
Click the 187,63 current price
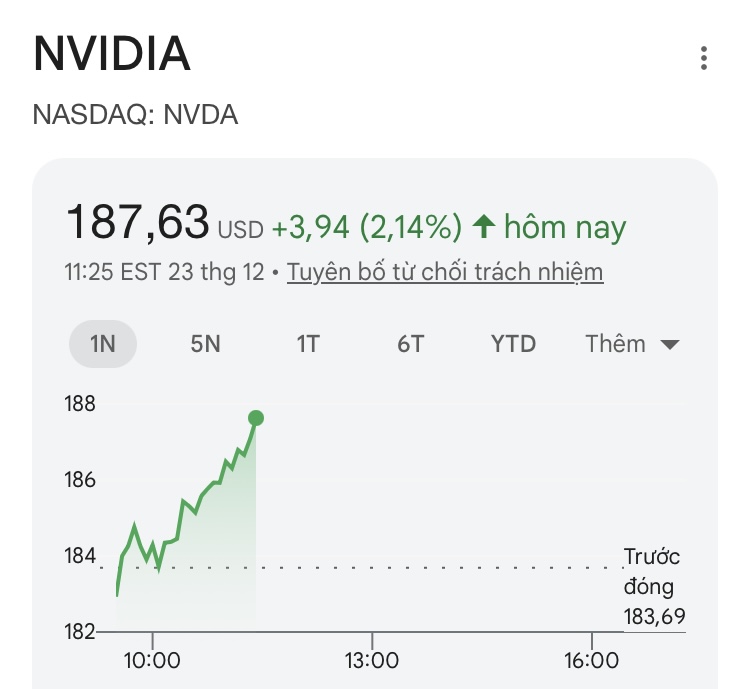tap(137, 222)
